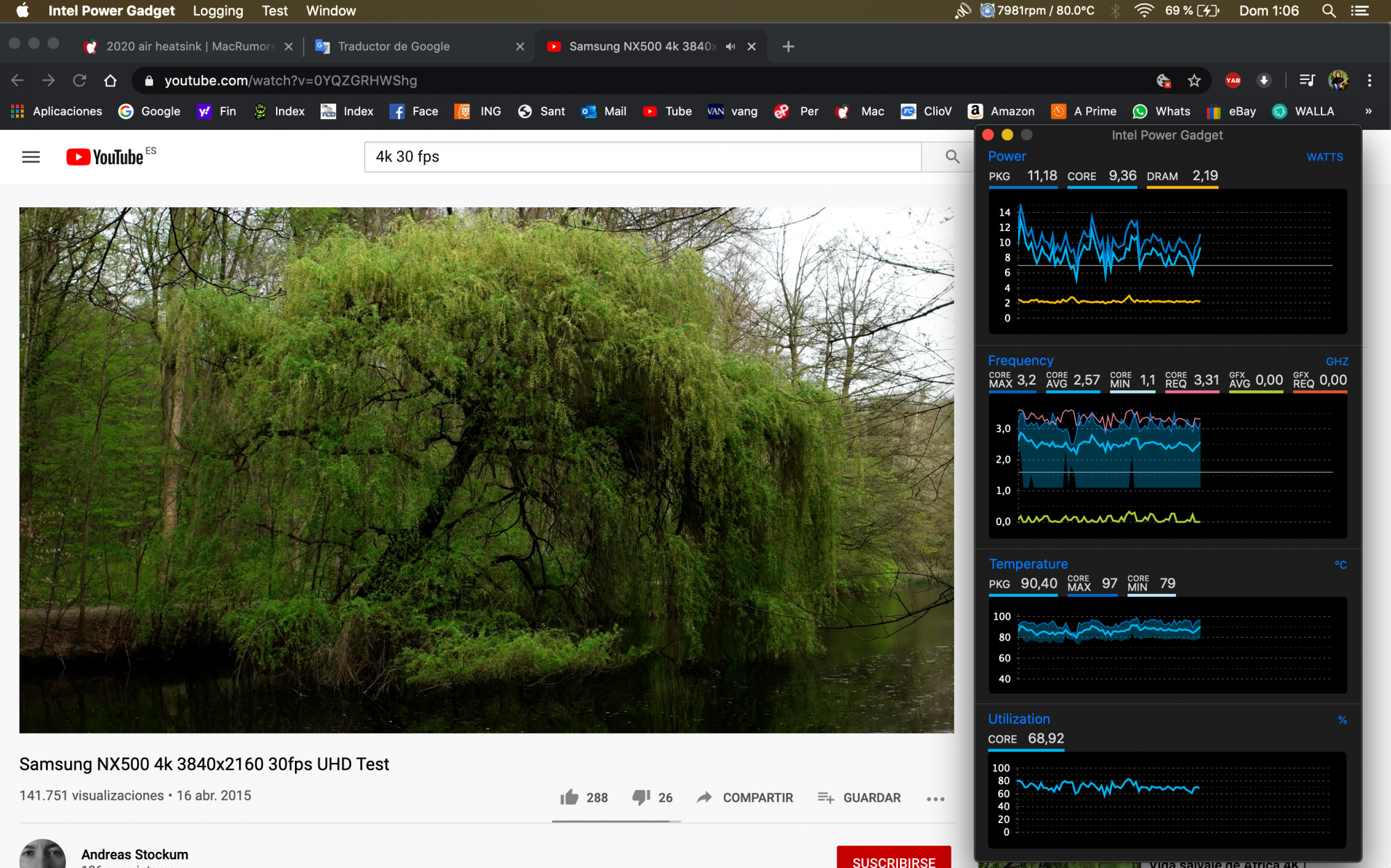Open the Notification Center list icon

point(1360,10)
